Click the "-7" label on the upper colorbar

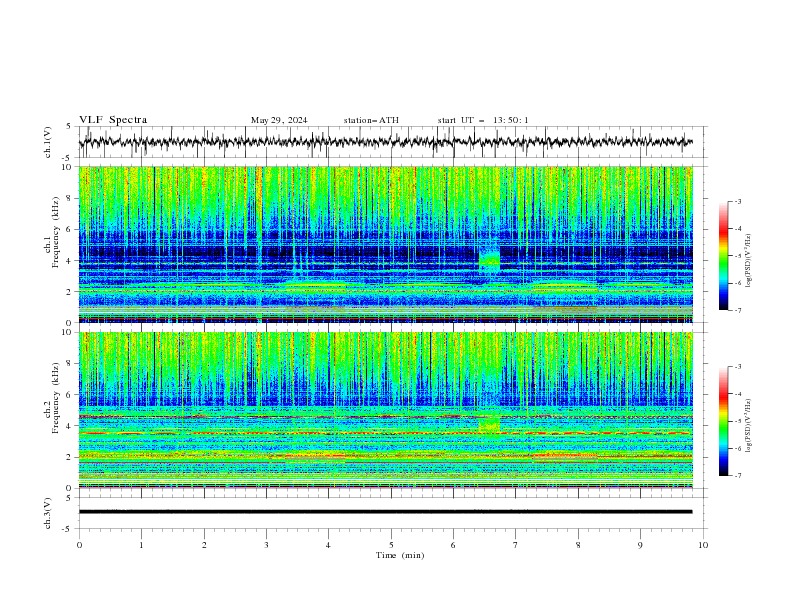tap(738, 310)
